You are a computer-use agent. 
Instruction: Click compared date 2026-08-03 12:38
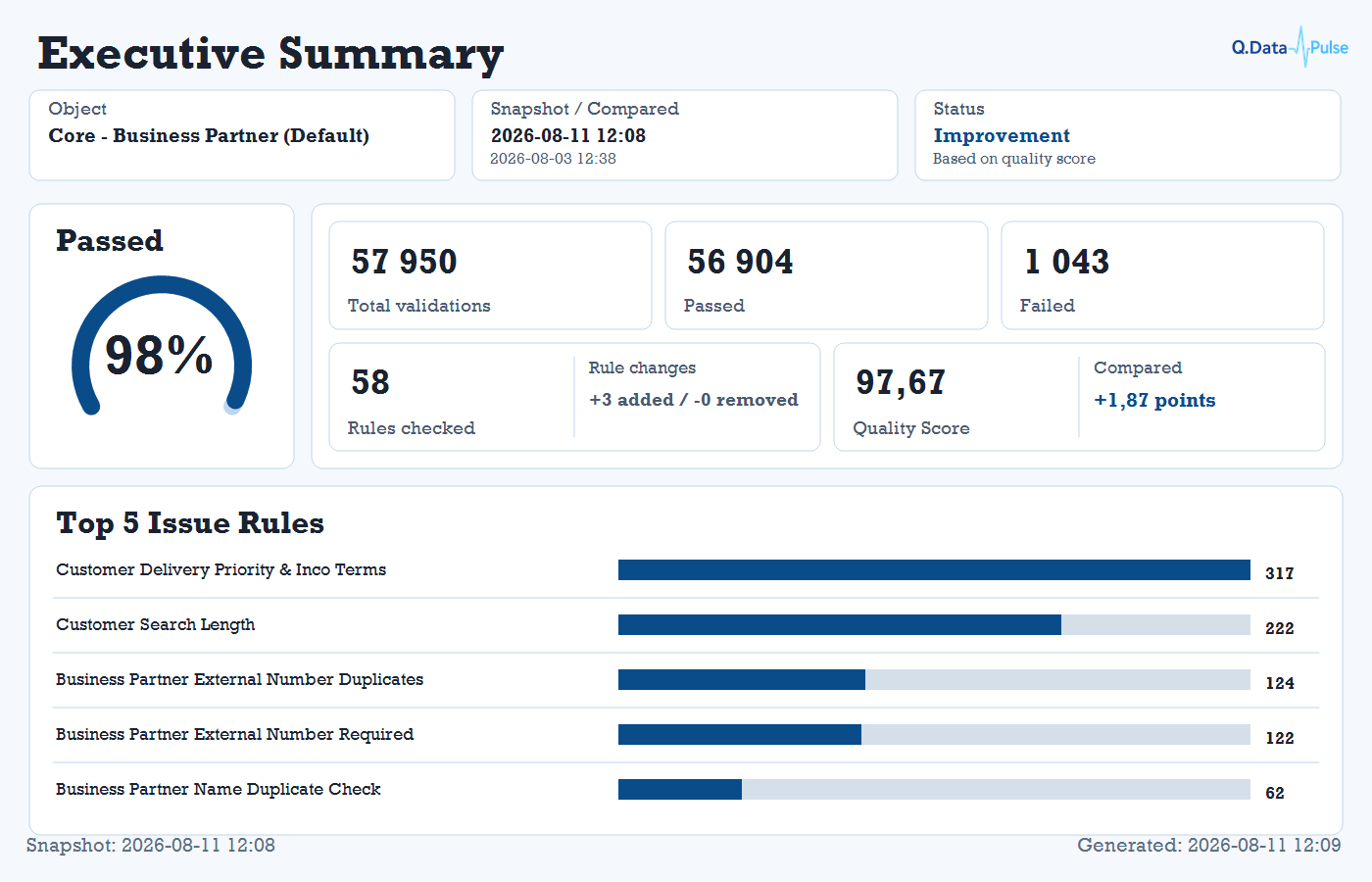[553, 159]
